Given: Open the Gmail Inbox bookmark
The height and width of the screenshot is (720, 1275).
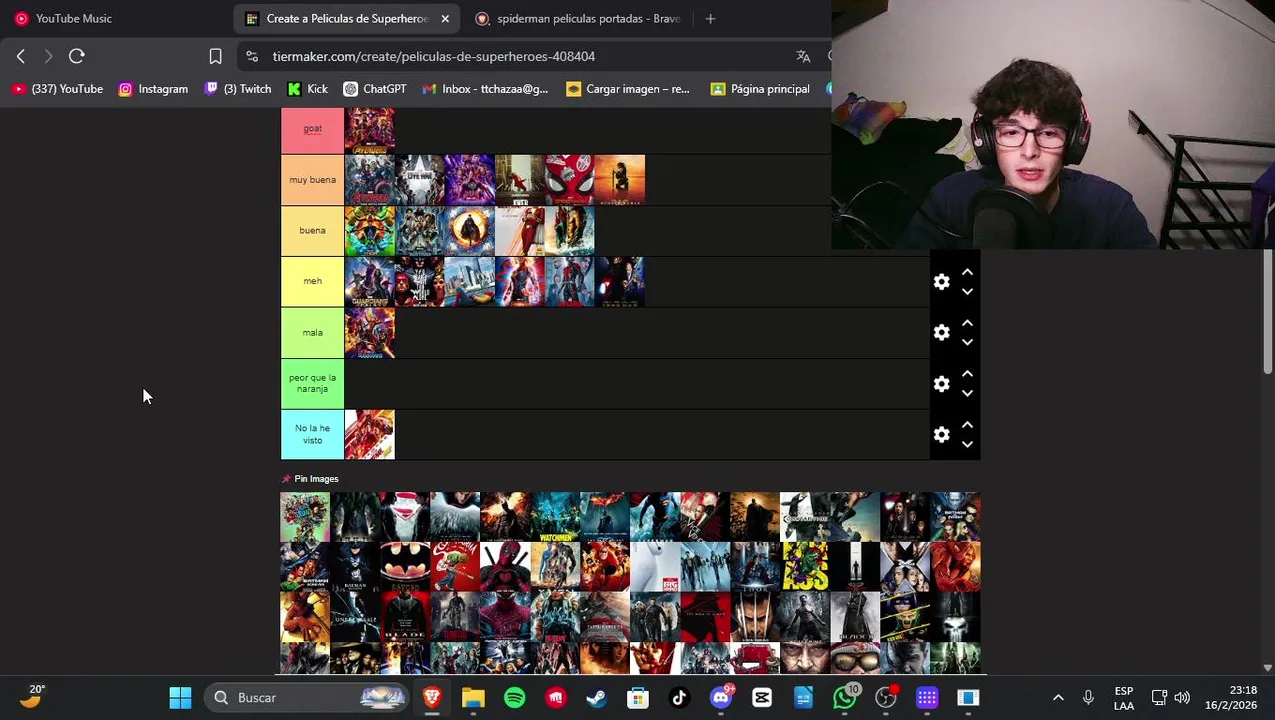Looking at the screenshot, I should 485,89.
